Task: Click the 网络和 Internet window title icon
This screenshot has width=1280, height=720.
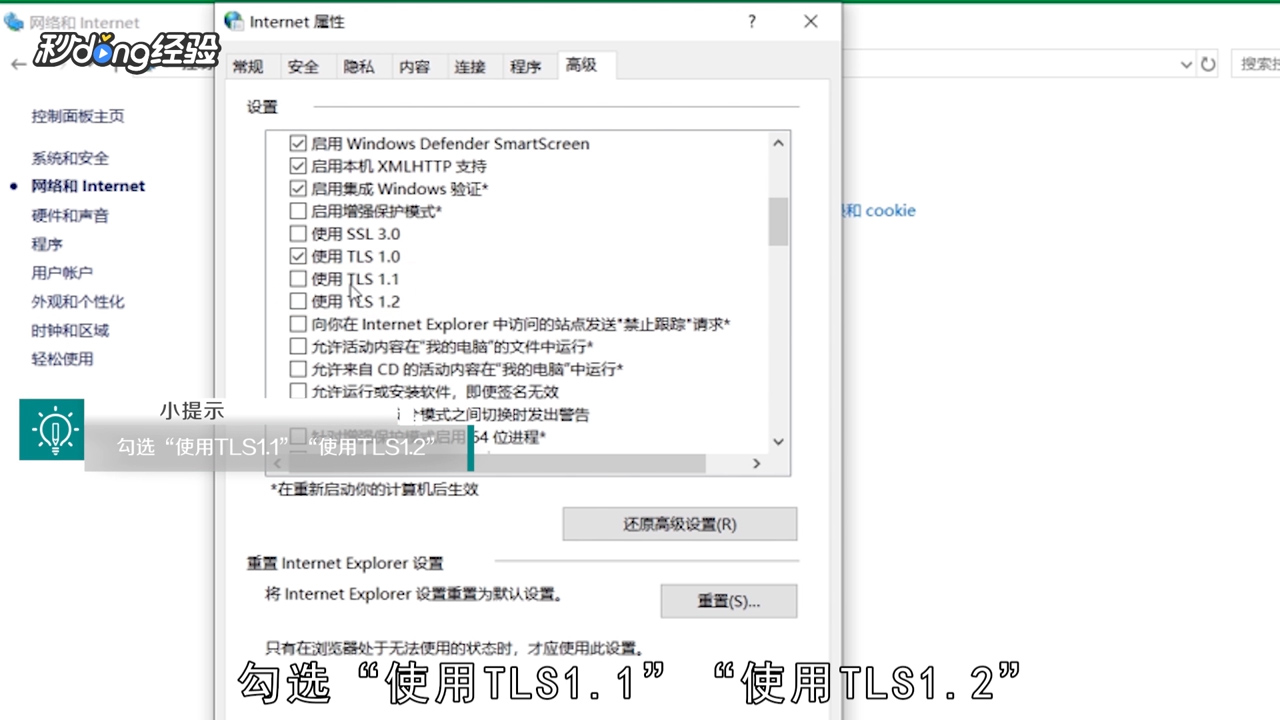Action: (13, 21)
